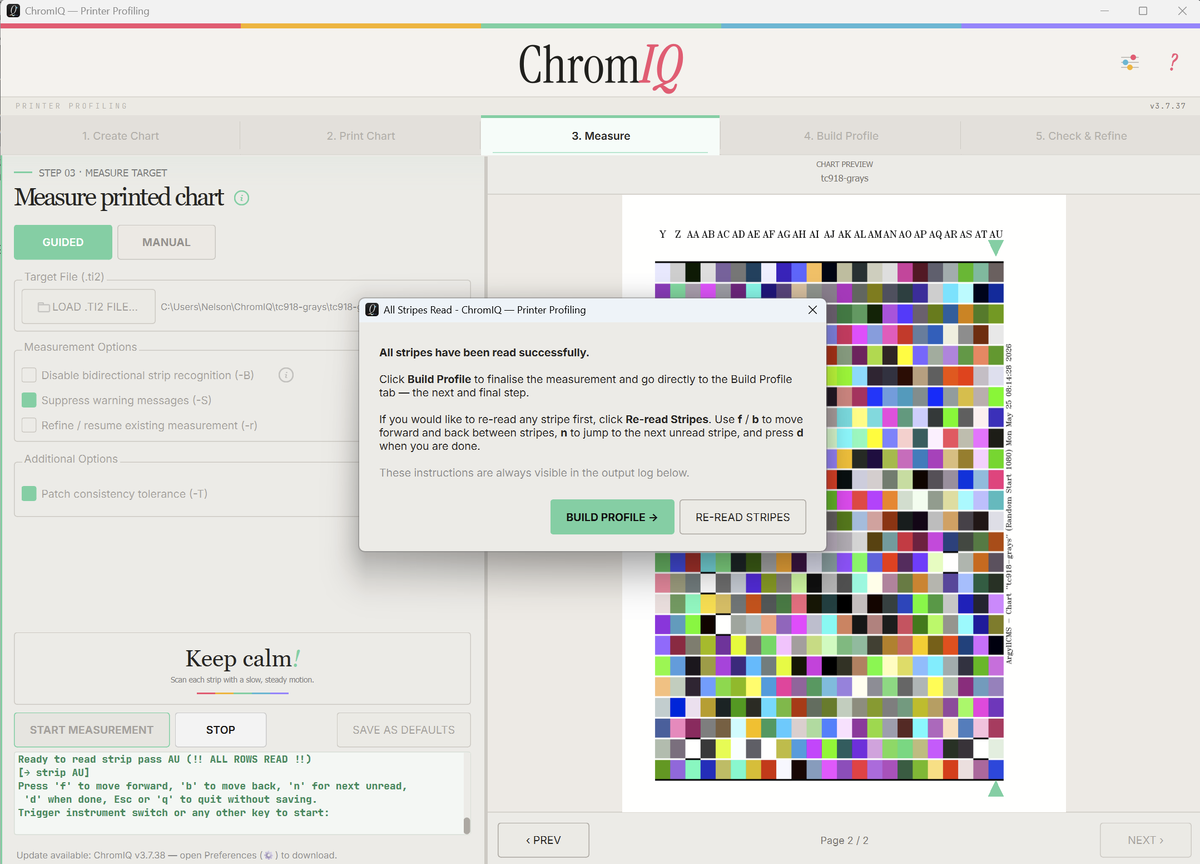Toggle Patch consistency tolerance checkbox

[29, 494]
